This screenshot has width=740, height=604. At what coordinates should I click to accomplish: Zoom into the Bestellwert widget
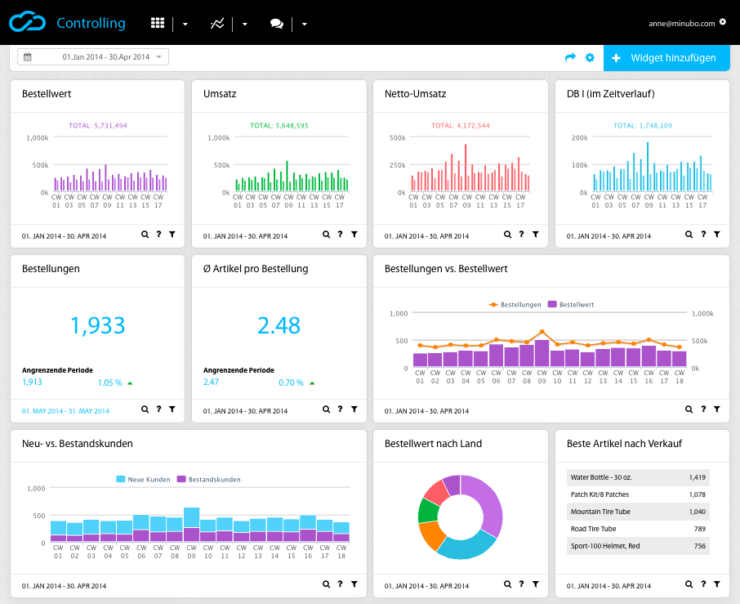click(145, 234)
